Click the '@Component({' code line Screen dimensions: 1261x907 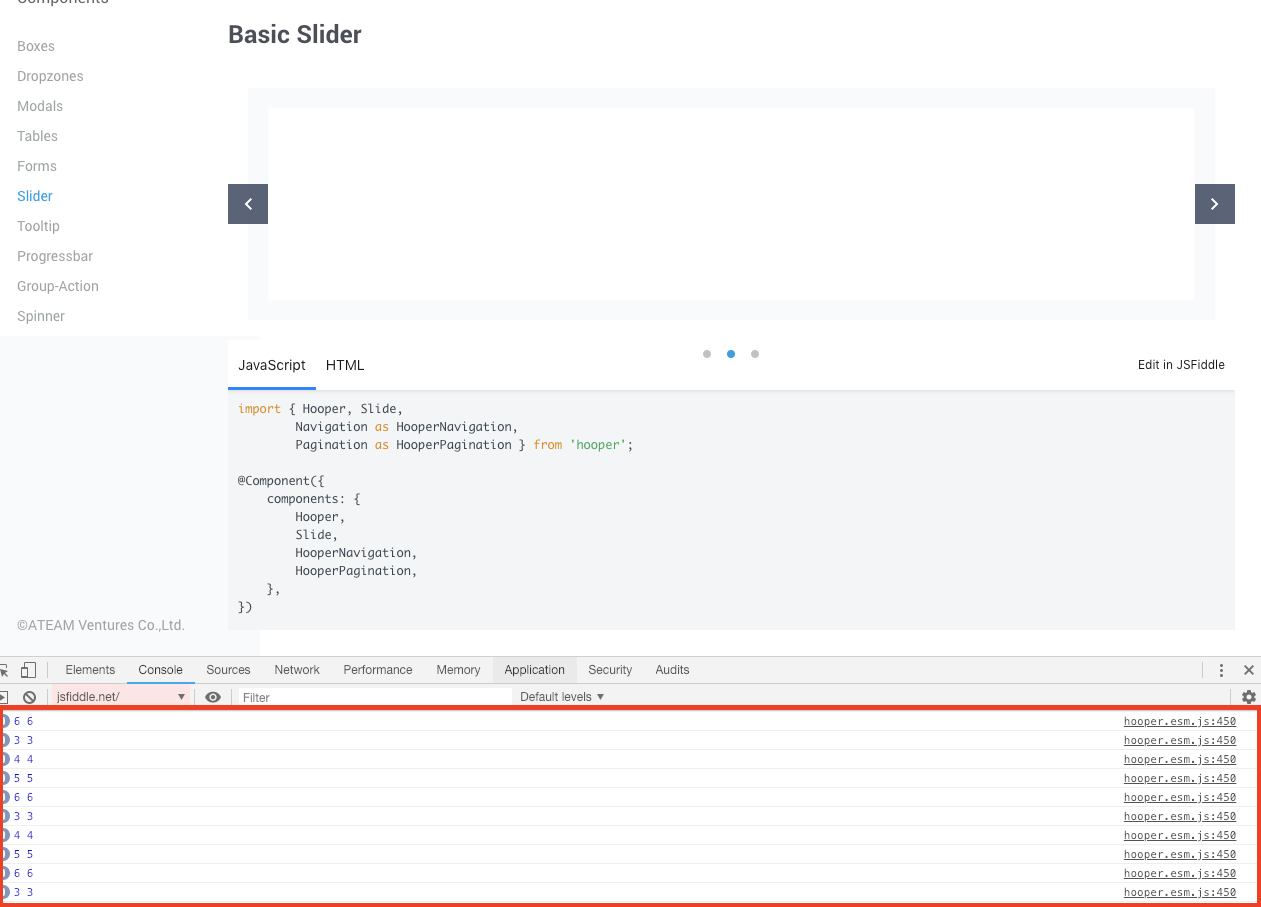click(x=281, y=481)
